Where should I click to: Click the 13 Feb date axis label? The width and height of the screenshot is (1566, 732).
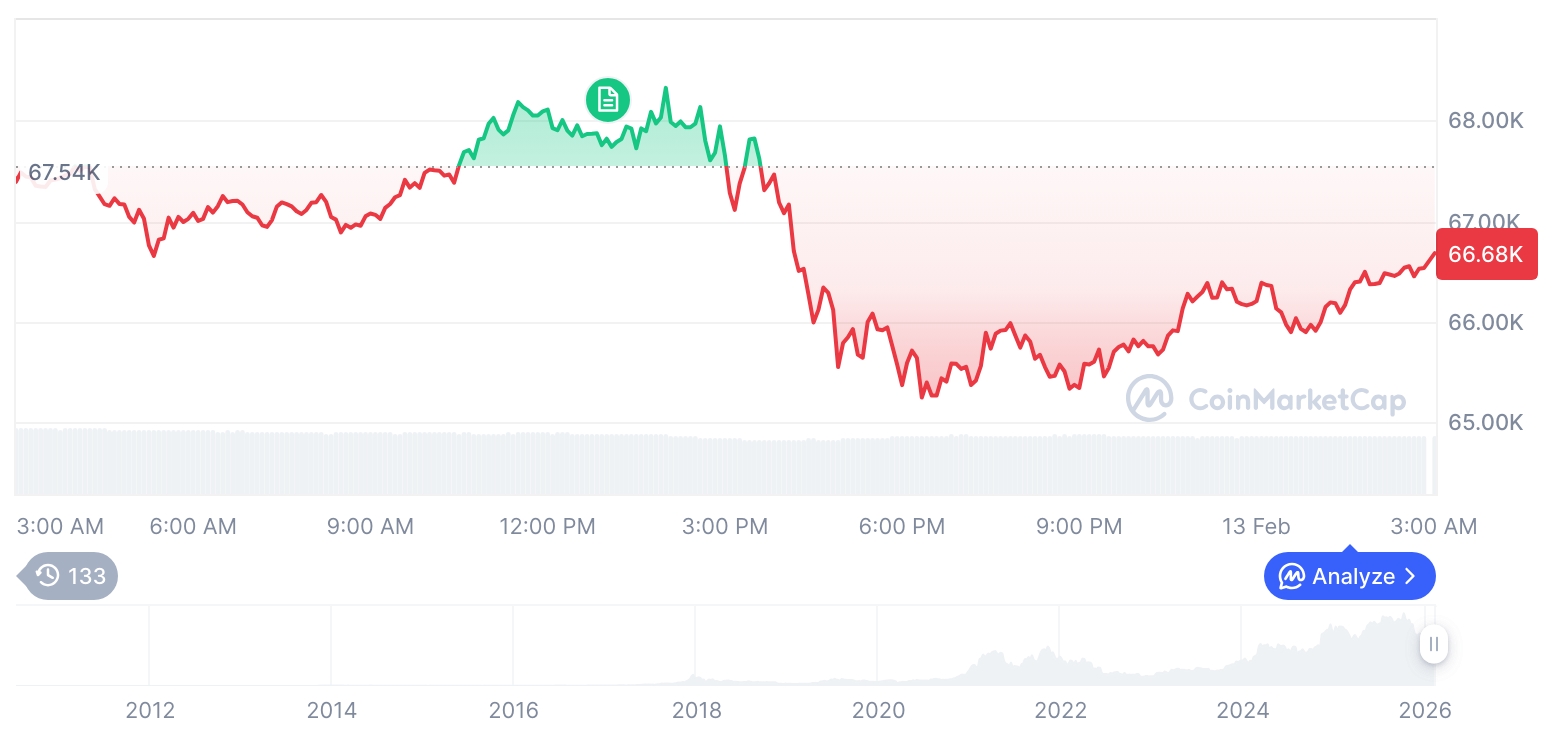pos(1256,526)
